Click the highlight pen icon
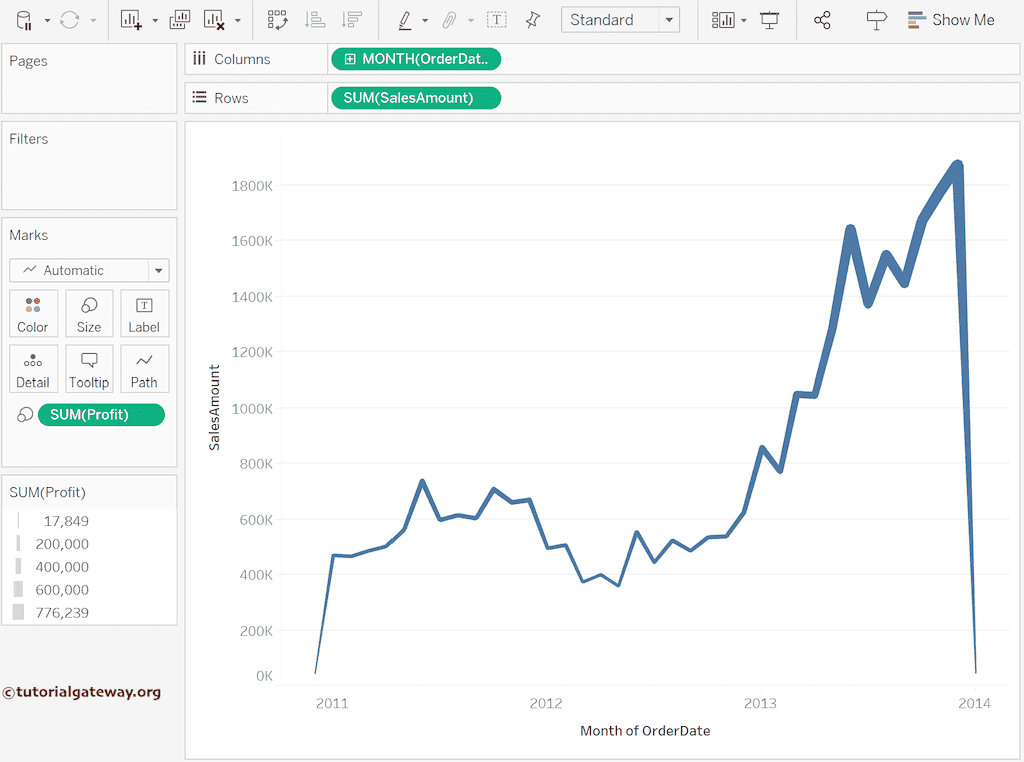1024x762 pixels. (404, 19)
